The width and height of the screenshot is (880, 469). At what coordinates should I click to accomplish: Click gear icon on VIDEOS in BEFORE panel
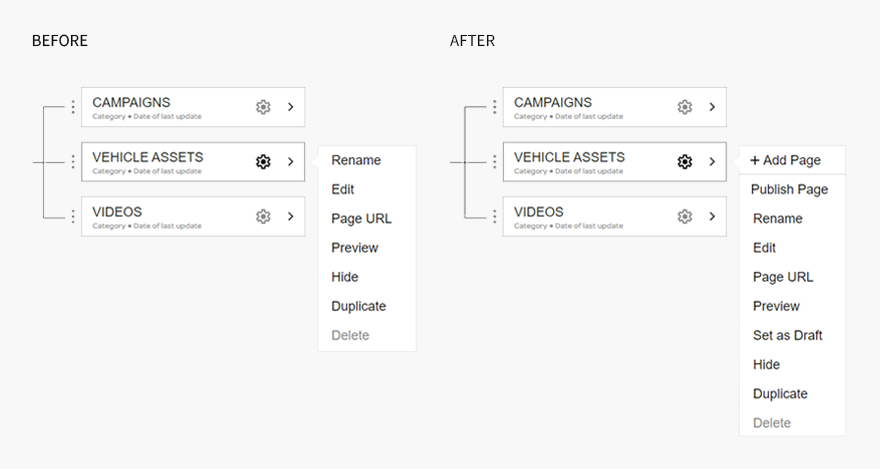[263, 216]
